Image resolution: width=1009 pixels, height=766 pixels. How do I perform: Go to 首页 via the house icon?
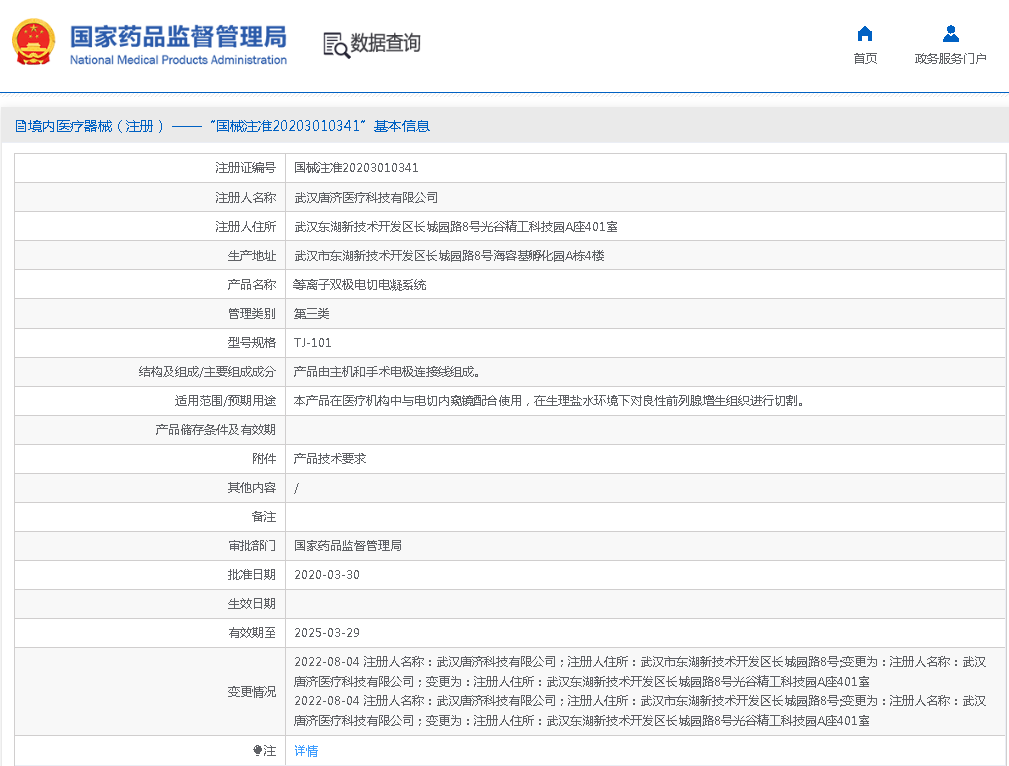[865, 34]
